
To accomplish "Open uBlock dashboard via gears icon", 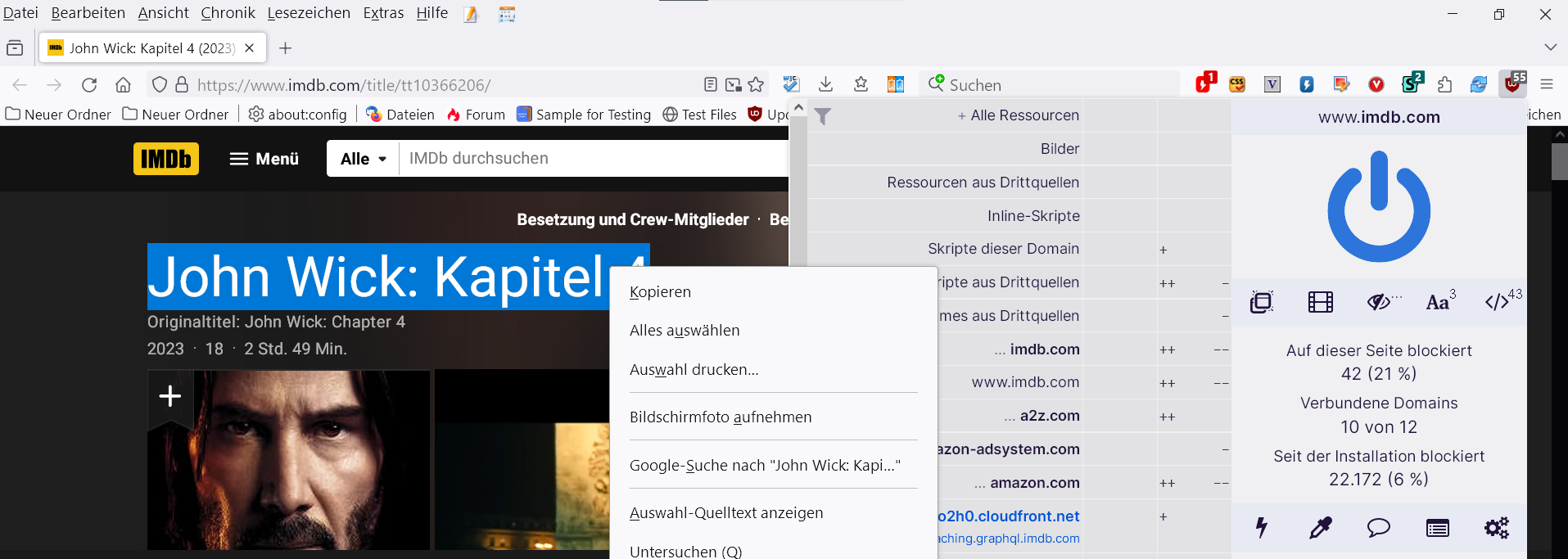I will point(1496,528).
